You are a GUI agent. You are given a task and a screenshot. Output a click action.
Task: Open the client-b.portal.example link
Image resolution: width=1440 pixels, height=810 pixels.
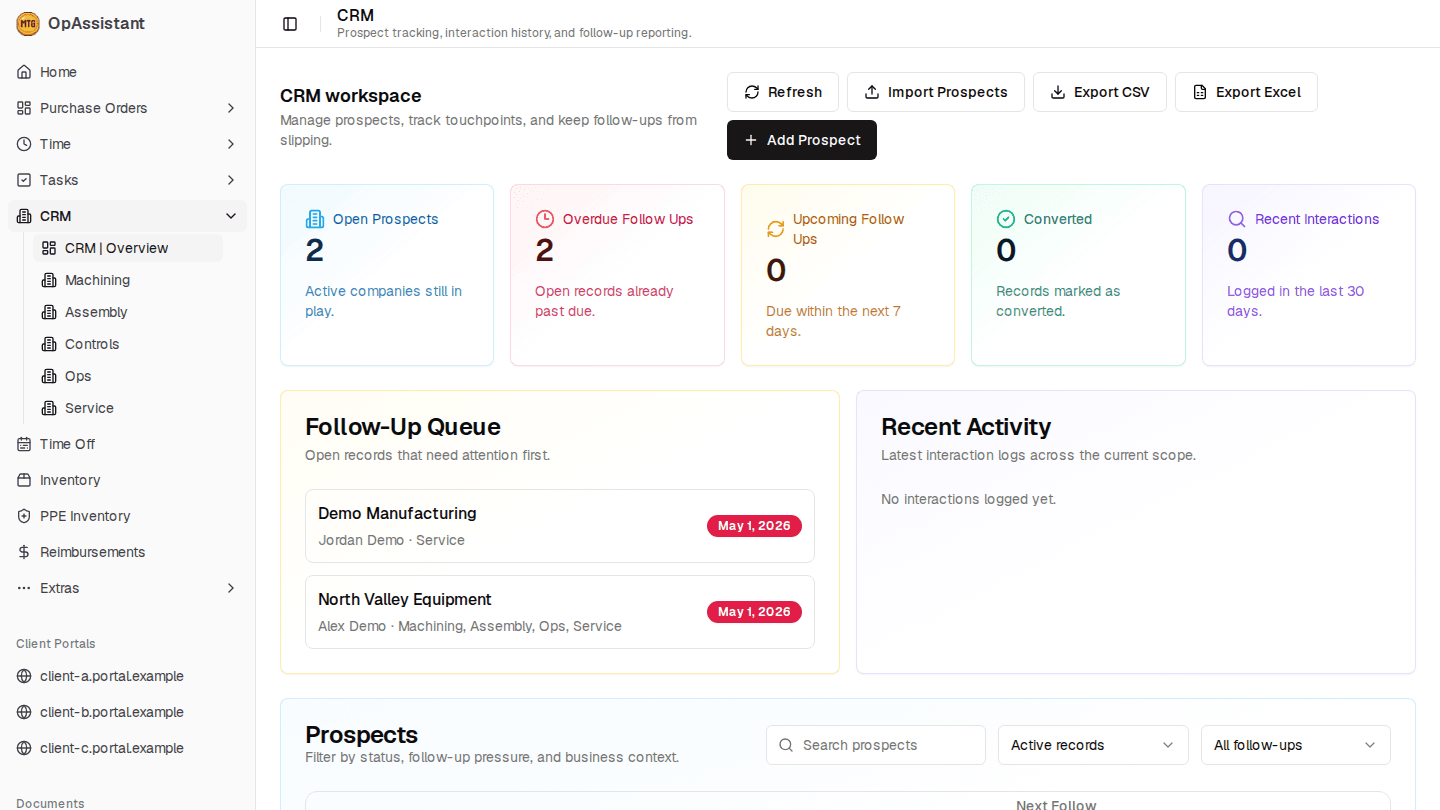[127, 712]
